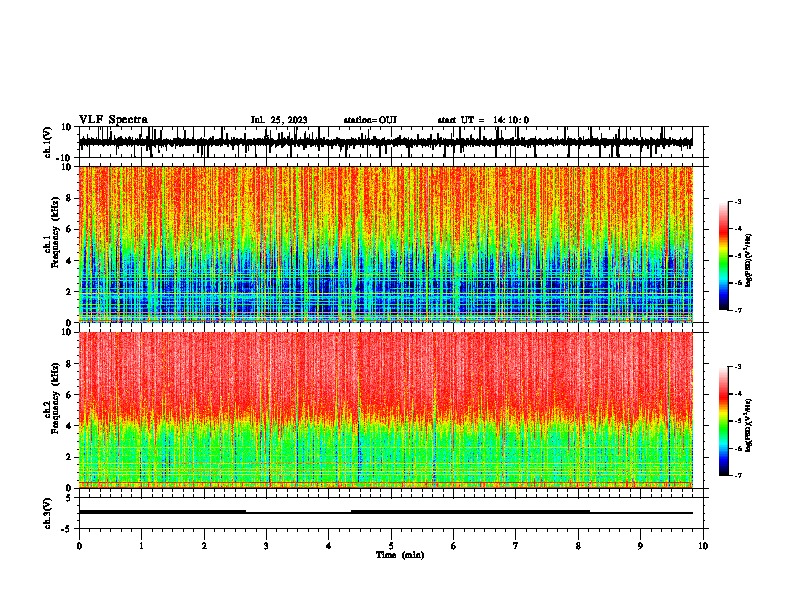
Task: Click the "ch.3(V)" axis label
Action: (x=48, y=514)
